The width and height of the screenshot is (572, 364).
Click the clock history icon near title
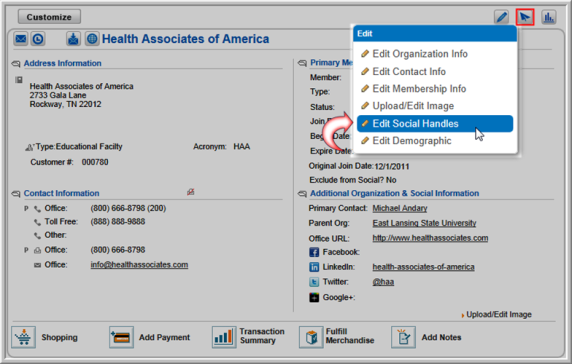pos(38,39)
